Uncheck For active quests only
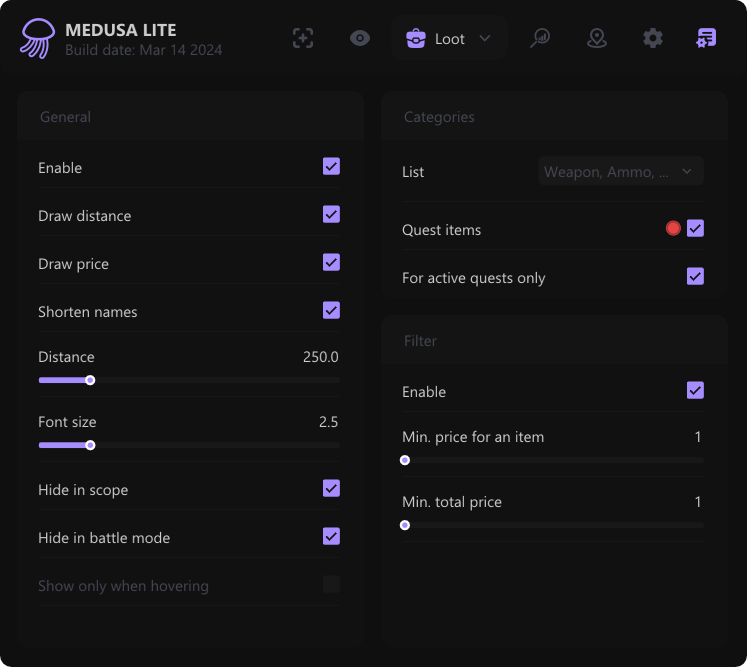The width and height of the screenshot is (747, 667). (x=695, y=276)
